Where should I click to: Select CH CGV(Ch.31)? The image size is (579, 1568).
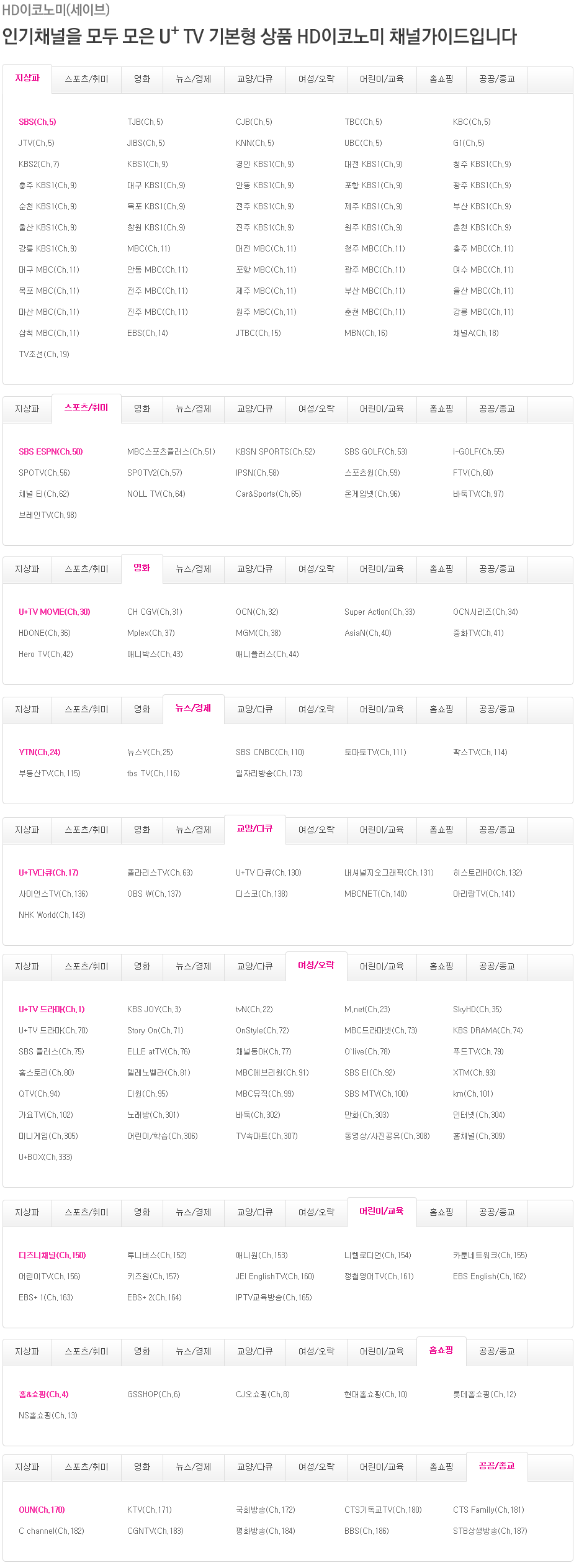pyautogui.click(x=155, y=612)
